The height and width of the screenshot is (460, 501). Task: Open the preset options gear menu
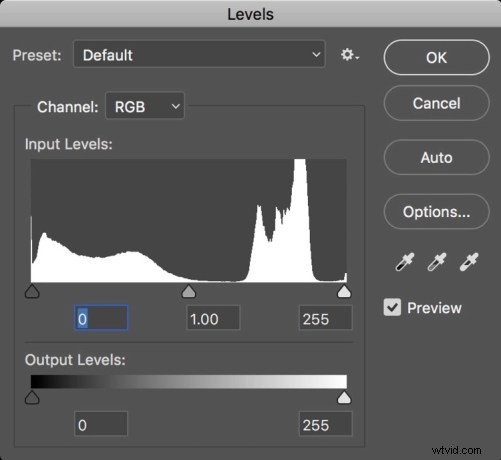350,55
